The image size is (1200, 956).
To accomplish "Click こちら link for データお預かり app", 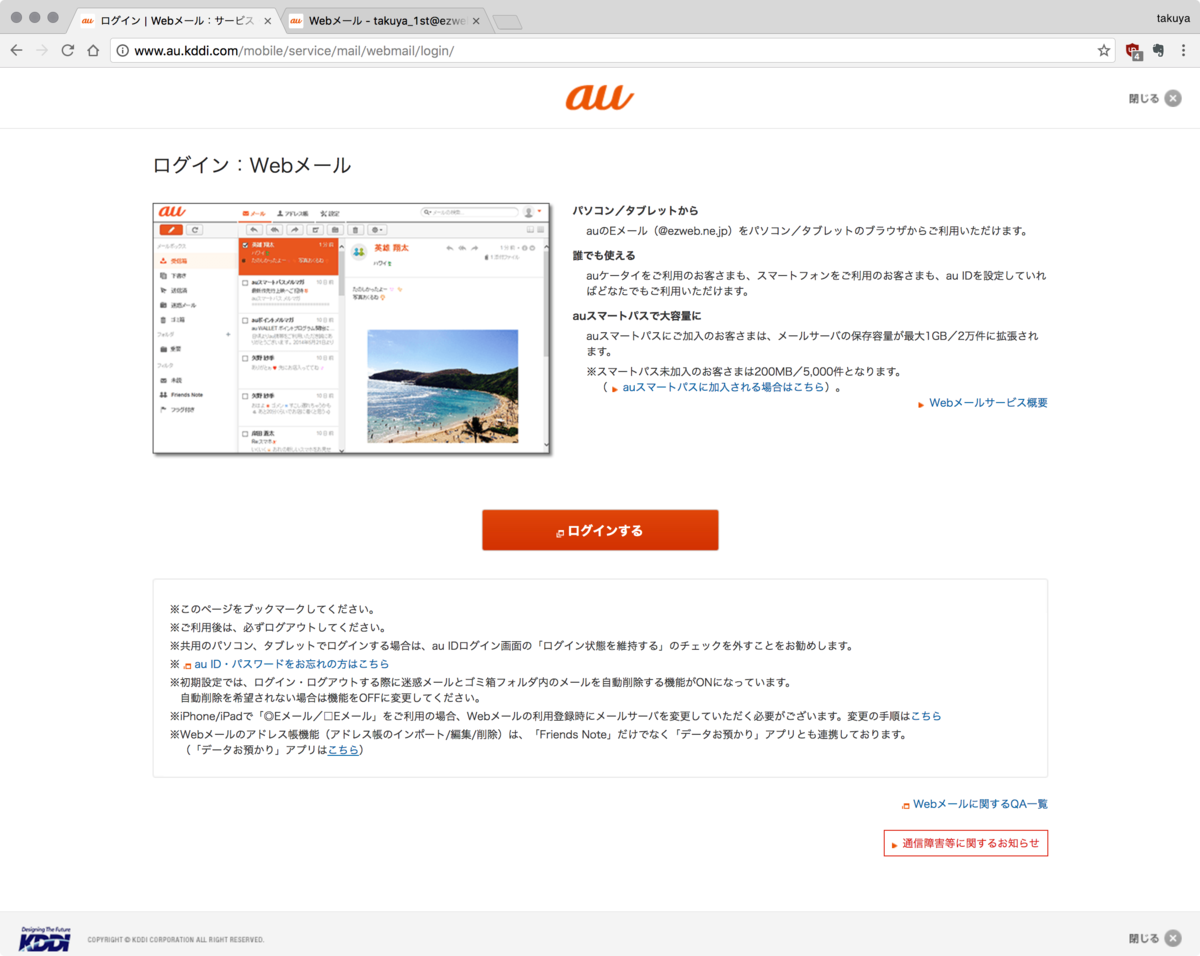I will tap(343, 750).
